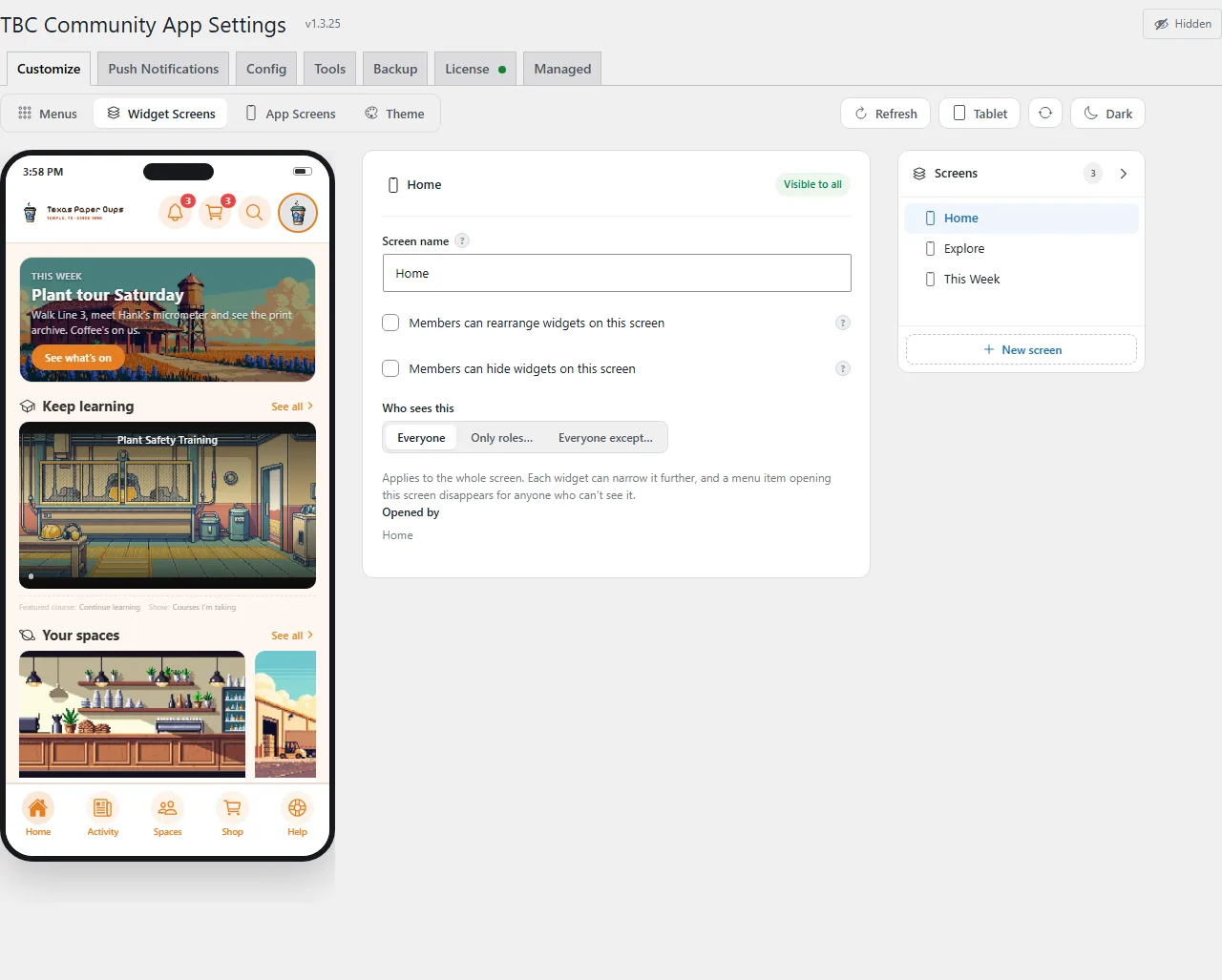1222x980 pixels.
Task: Toggle the Hidden button at top right
Action: tap(1182, 24)
